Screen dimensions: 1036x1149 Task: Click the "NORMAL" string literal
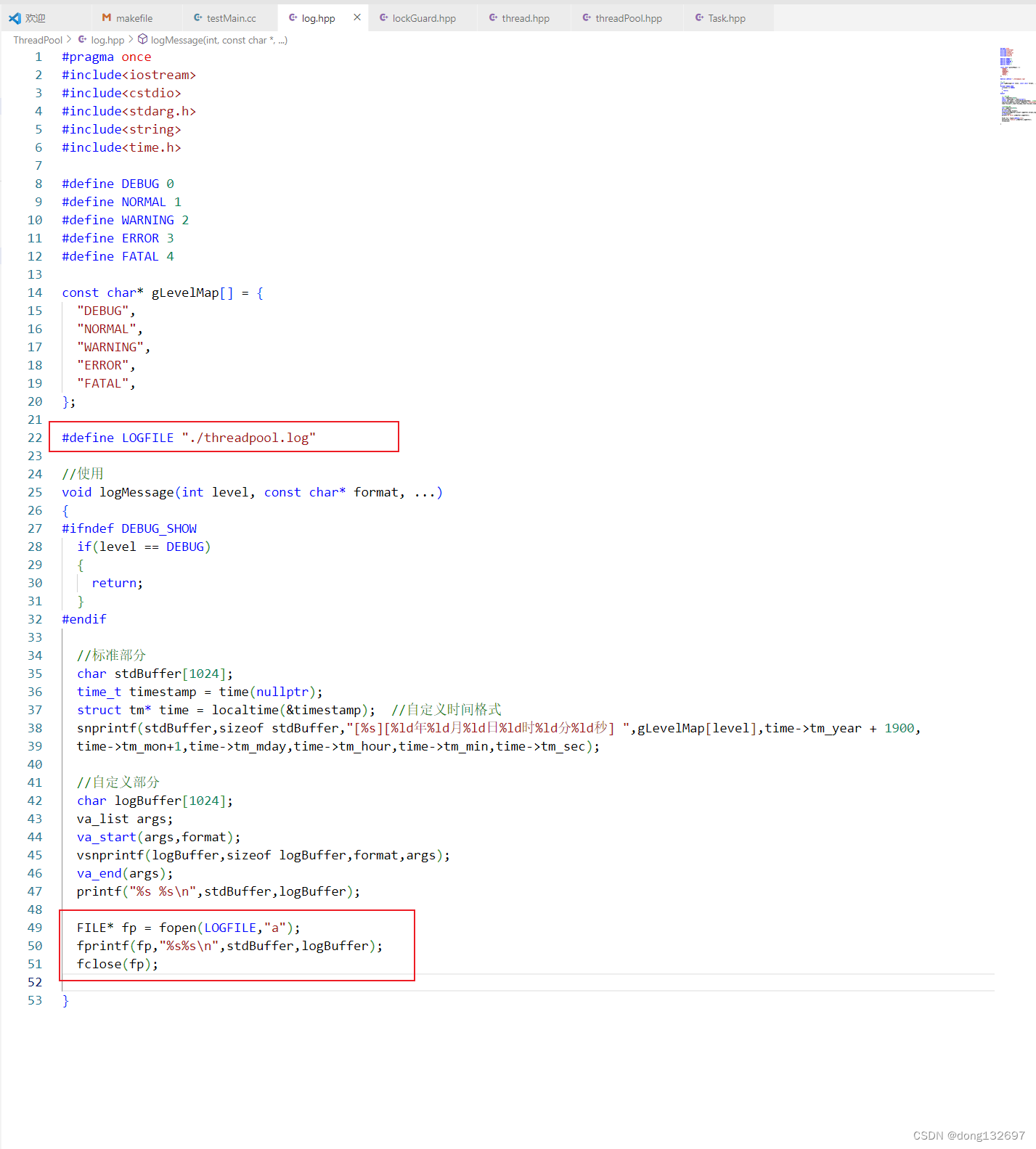point(106,329)
